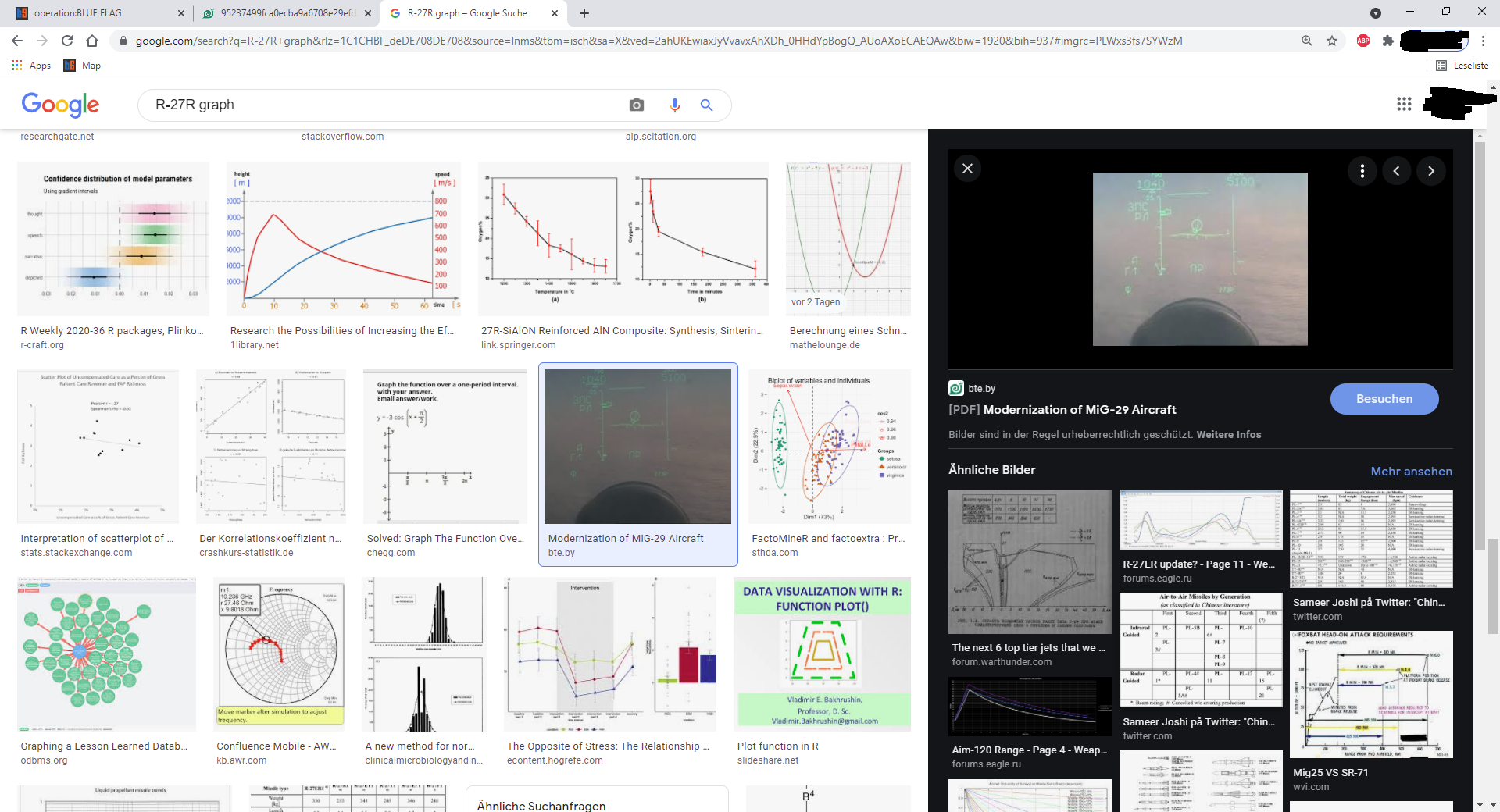Show next image in preview
The width and height of the screenshot is (1500, 812).
1430,171
